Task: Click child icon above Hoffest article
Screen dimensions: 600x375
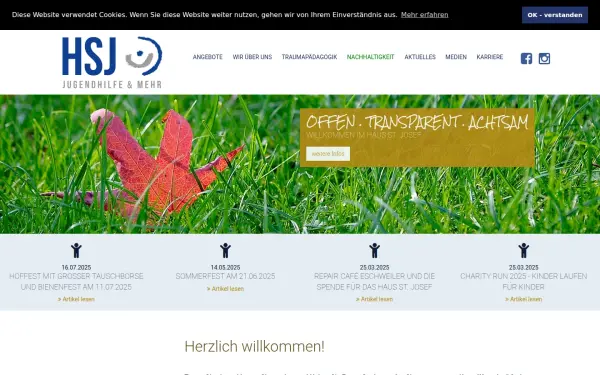Action: [76, 250]
